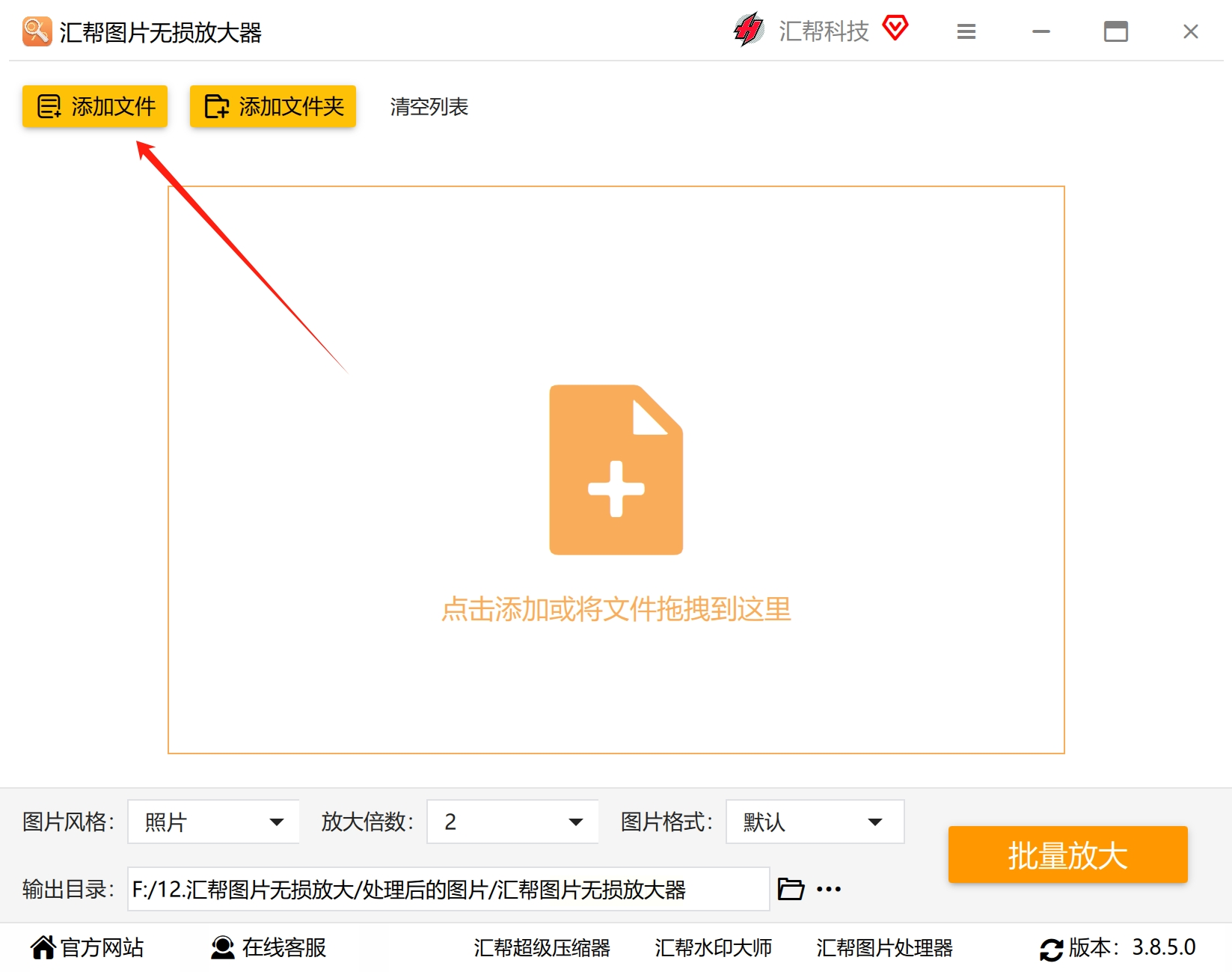Click 添加文件夹 button
Viewport: 1232px width, 972px height.
(273, 106)
